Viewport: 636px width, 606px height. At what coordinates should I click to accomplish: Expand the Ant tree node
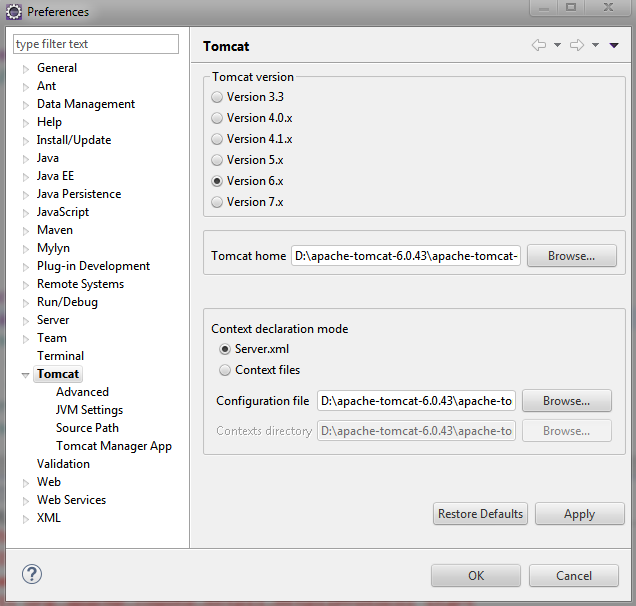click(x=26, y=87)
